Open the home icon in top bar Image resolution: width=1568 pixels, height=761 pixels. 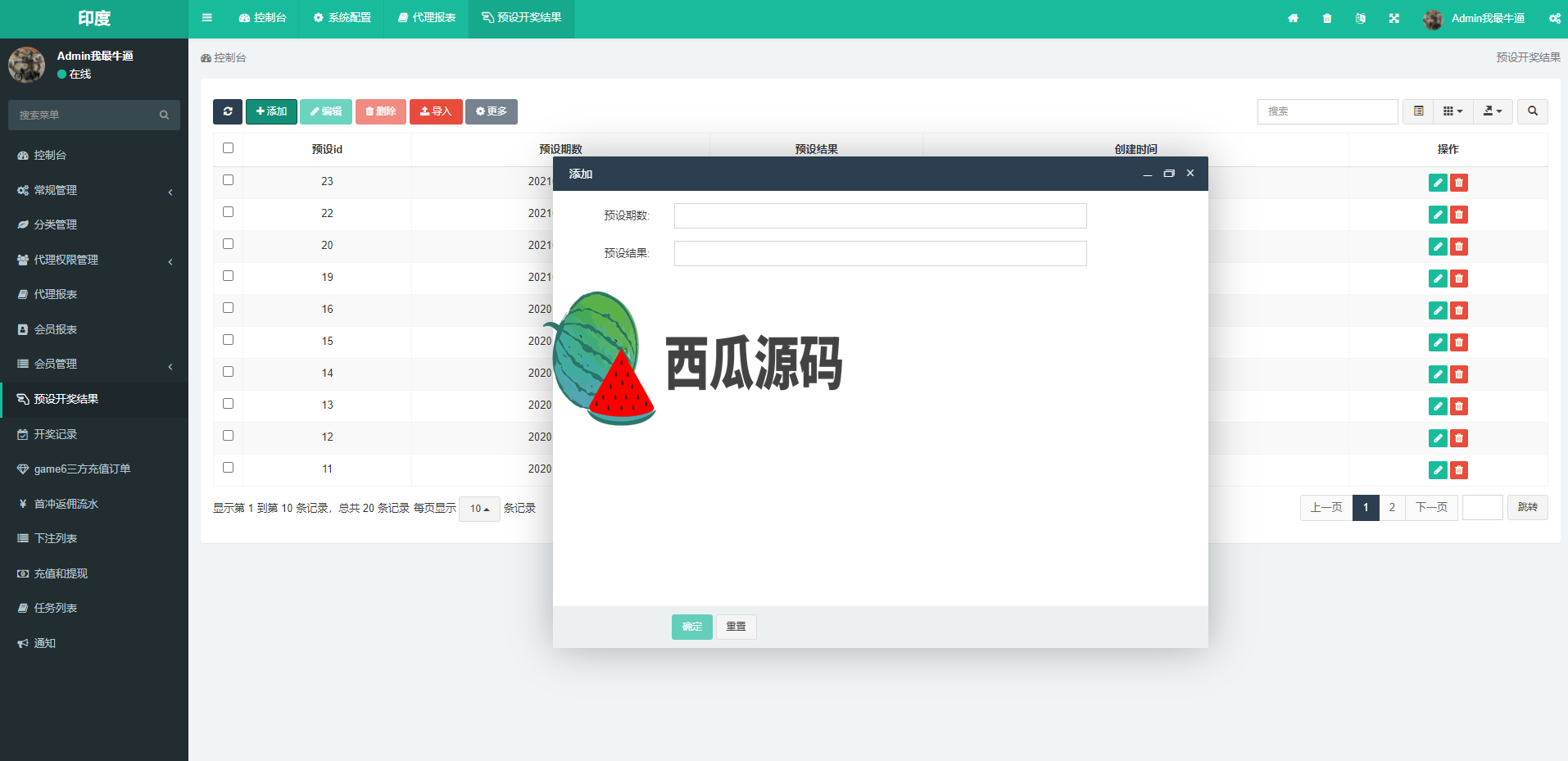coord(1293,18)
